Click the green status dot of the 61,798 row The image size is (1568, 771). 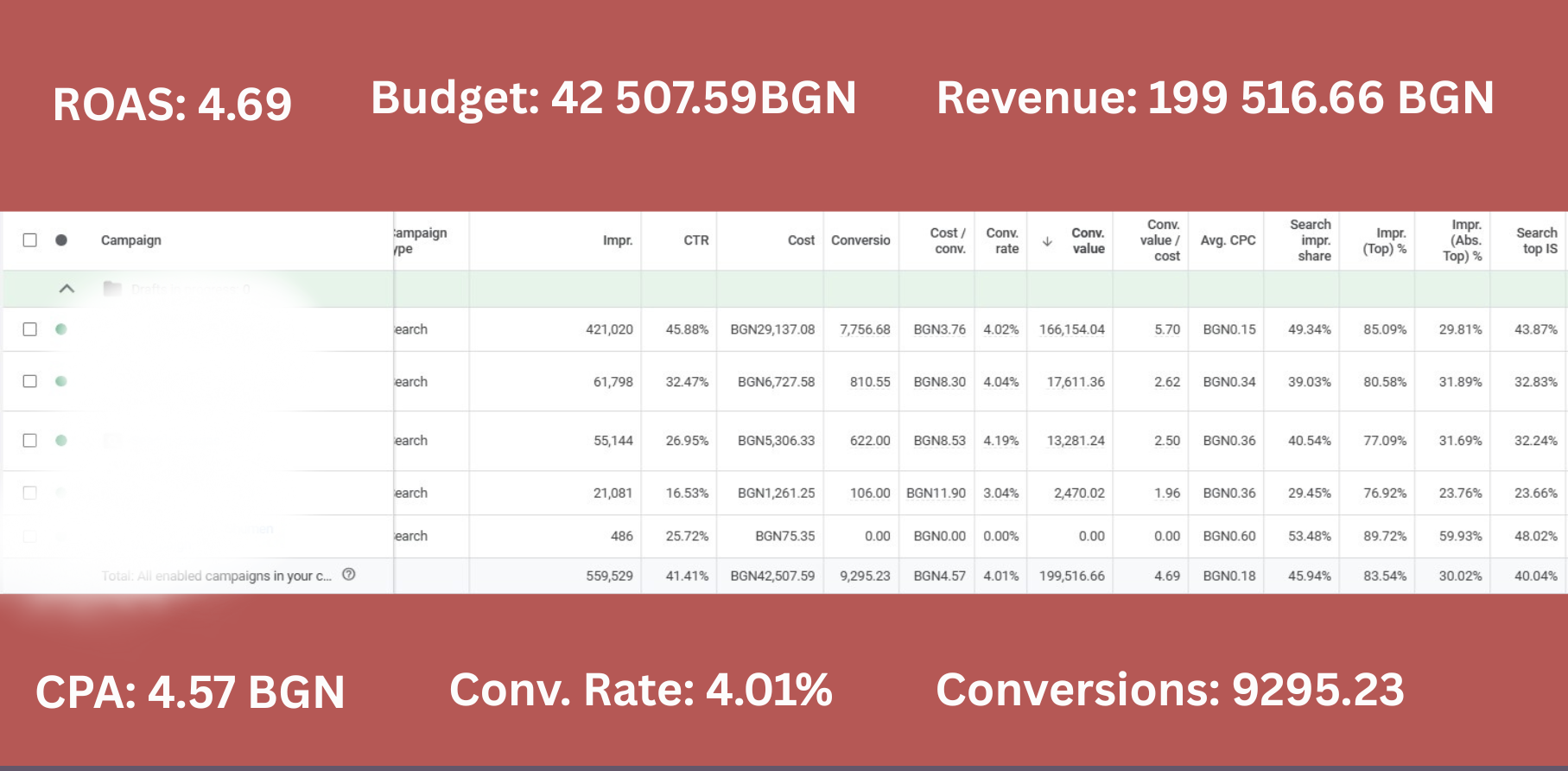point(61,381)
